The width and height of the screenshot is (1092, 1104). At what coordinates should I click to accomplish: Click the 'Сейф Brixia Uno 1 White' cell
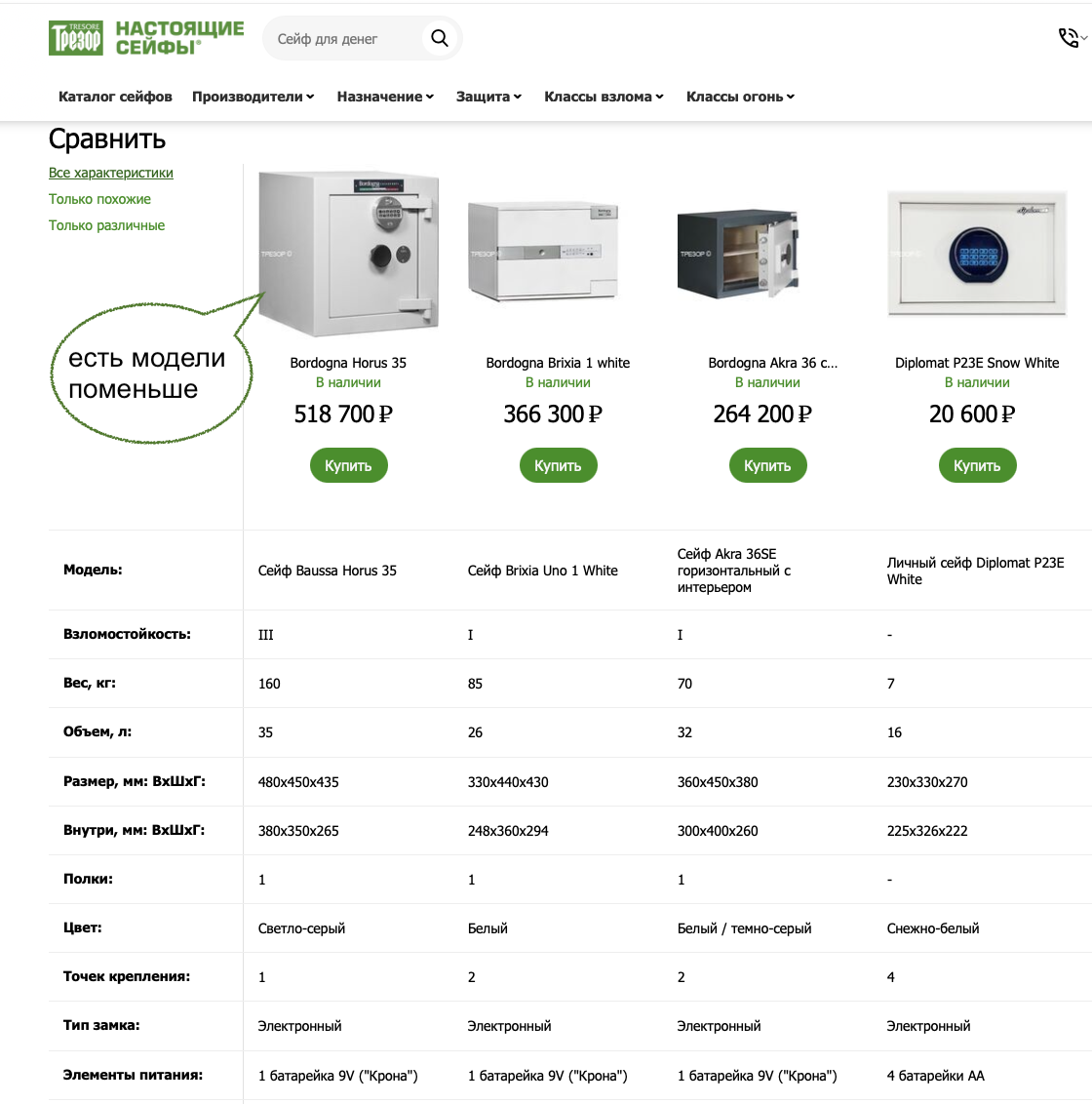coord(542,571)
